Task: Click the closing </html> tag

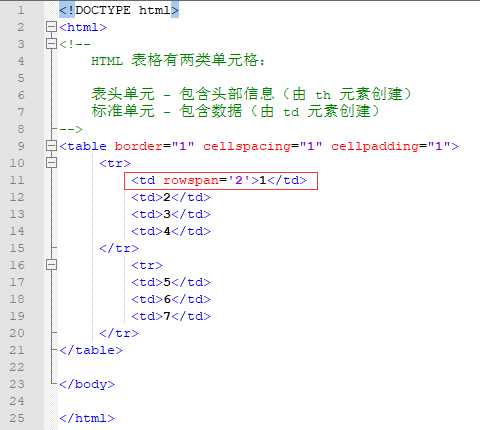Action: (87, 418)
